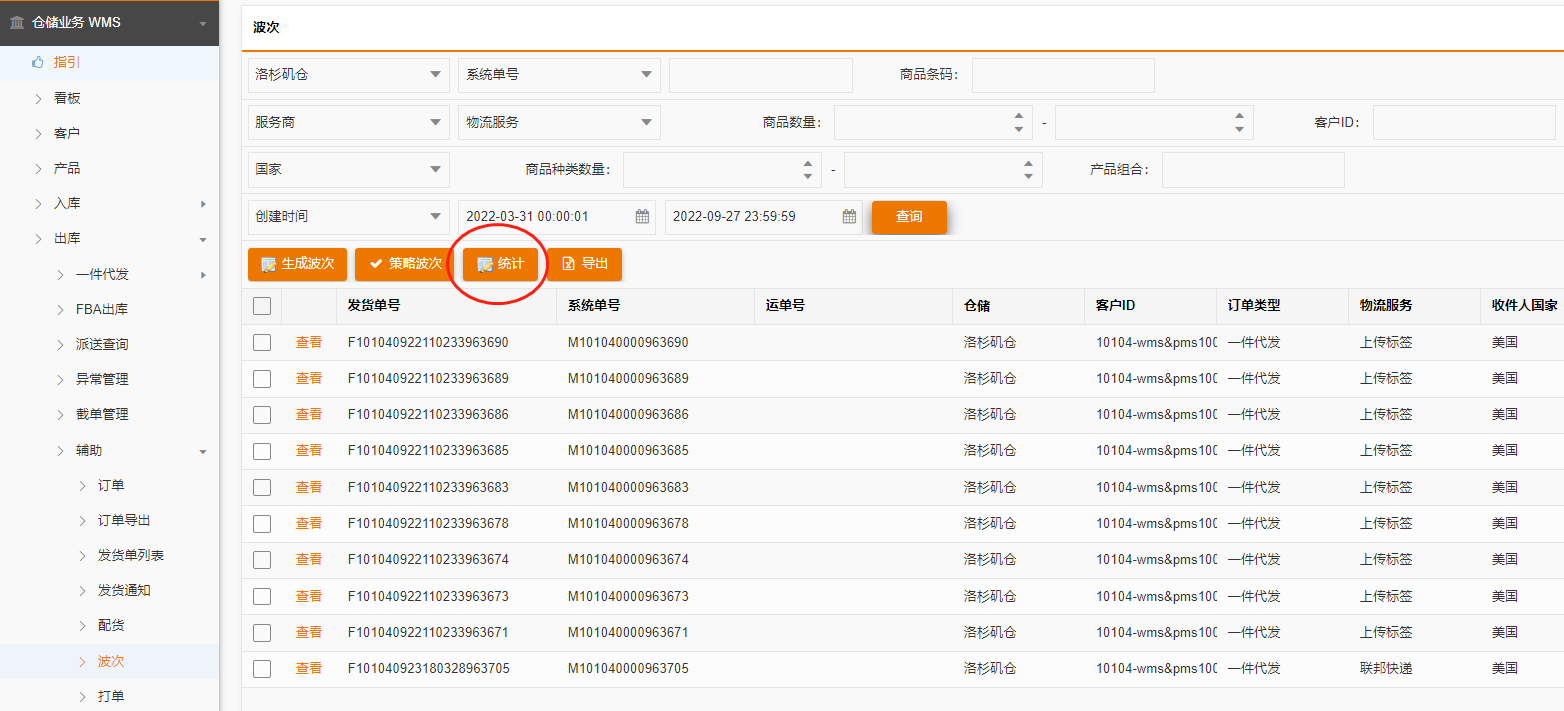Collapse the 辅助 submenu

(109, 450)
